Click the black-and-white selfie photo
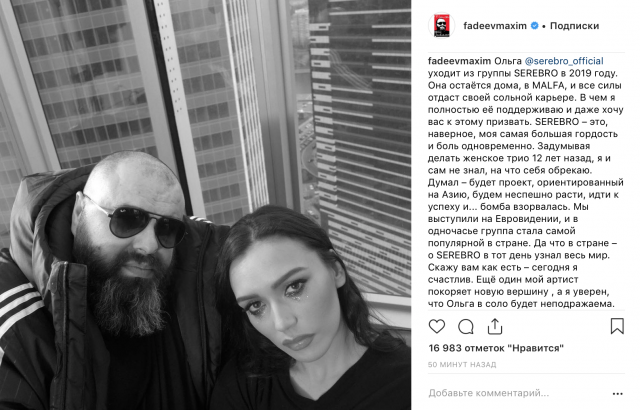640x410 pixels. (205, 205)
